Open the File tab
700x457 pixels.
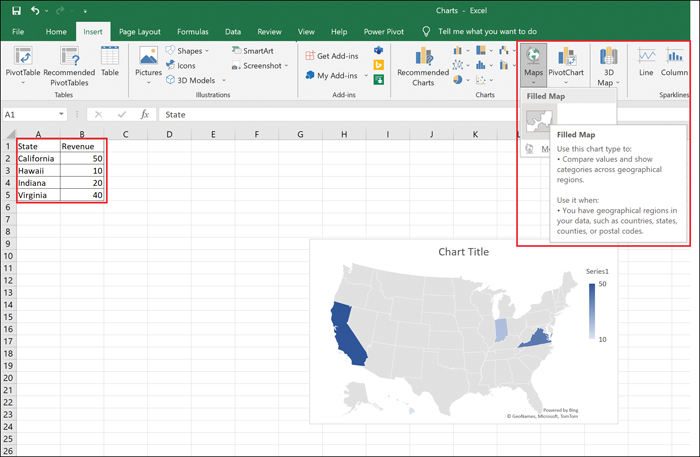coord(18,32)
